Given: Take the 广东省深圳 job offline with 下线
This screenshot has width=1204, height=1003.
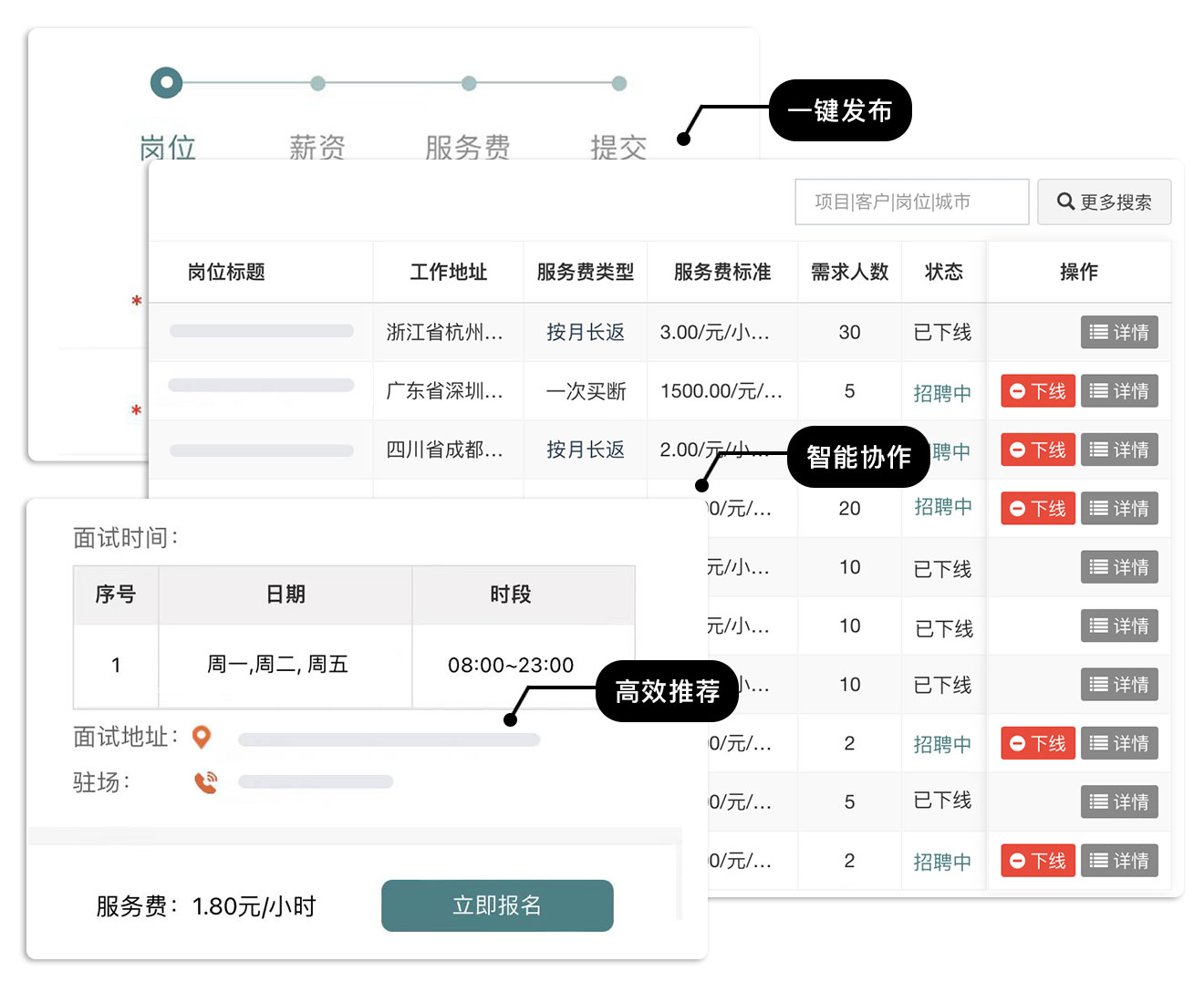Looking at the screenshot, I should 1038,391.
